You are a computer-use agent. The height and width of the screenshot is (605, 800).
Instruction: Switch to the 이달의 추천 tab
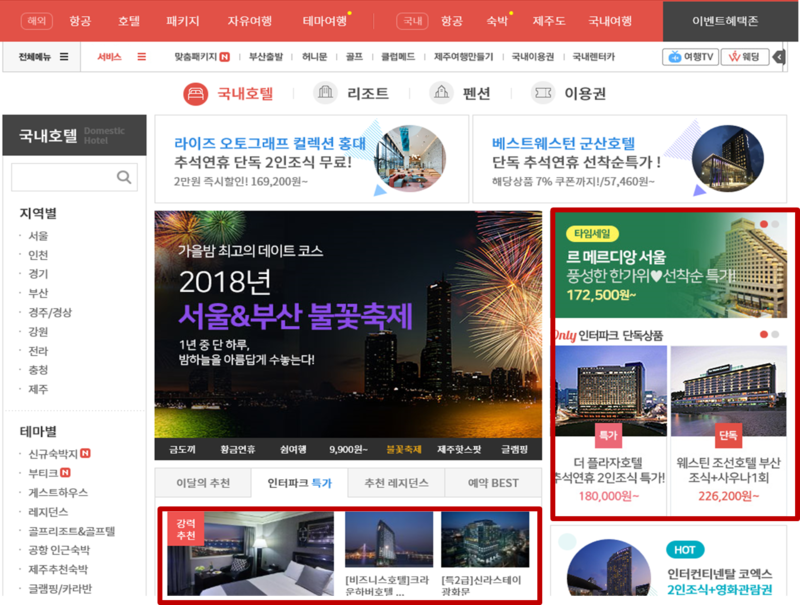(203, 483)
